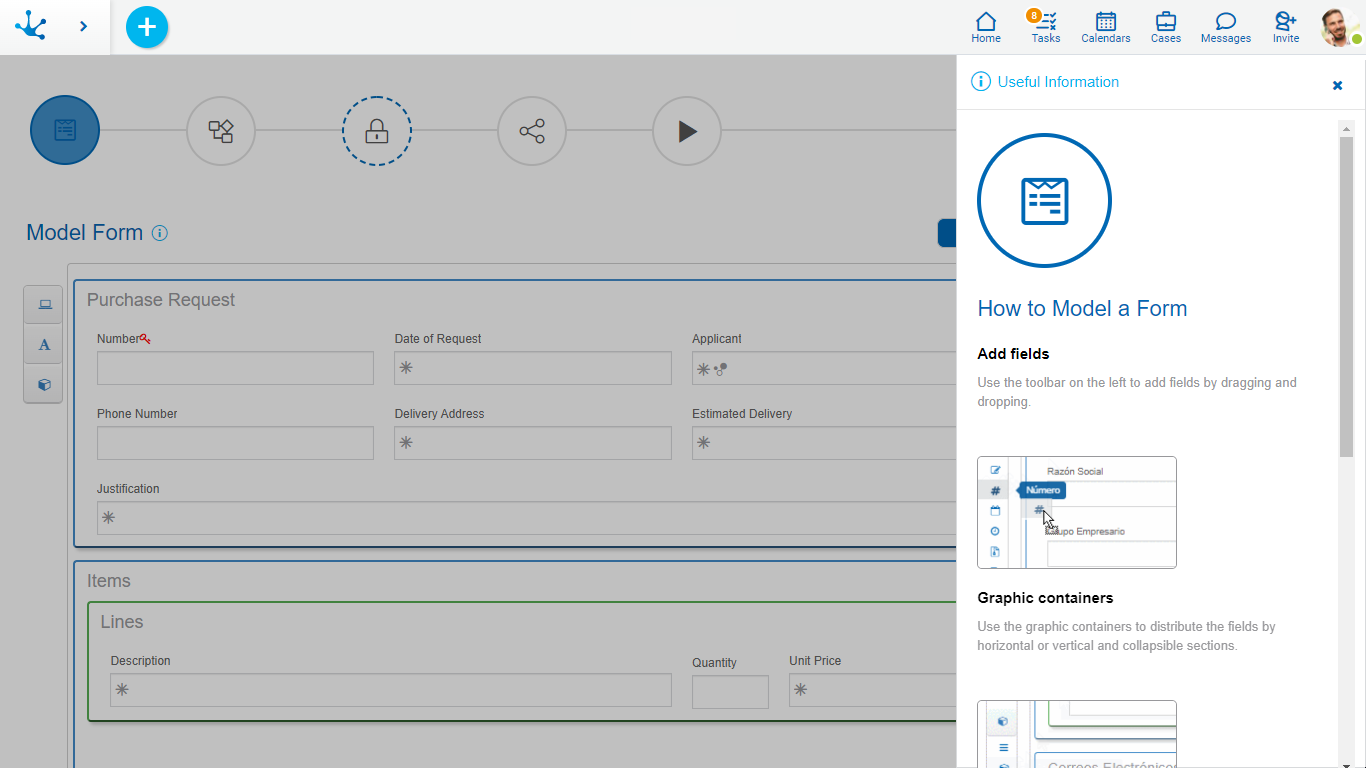This screenshot has height=768, width=1366.
Task: Open the user profile avatar
Action: point(1338,27)
